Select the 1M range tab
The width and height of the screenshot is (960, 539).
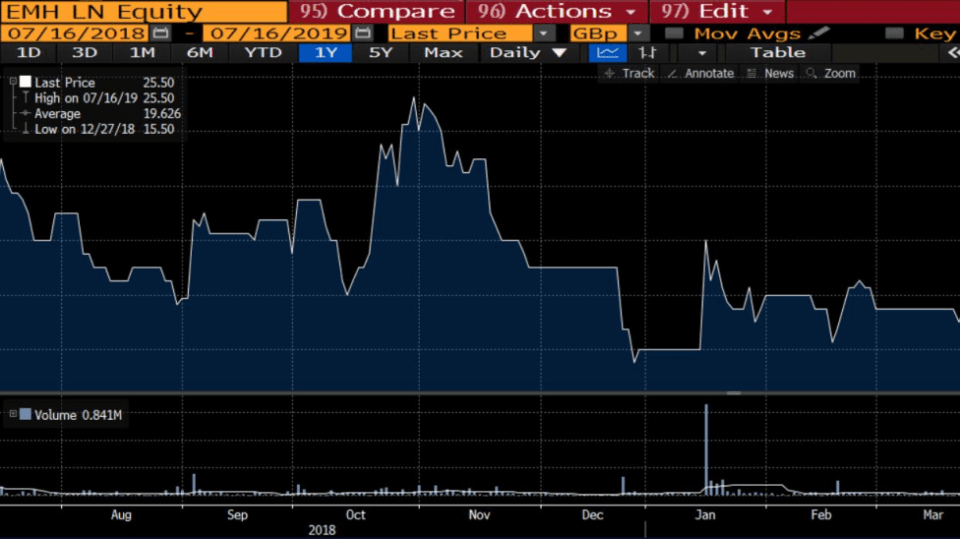[x=142, y=53]
